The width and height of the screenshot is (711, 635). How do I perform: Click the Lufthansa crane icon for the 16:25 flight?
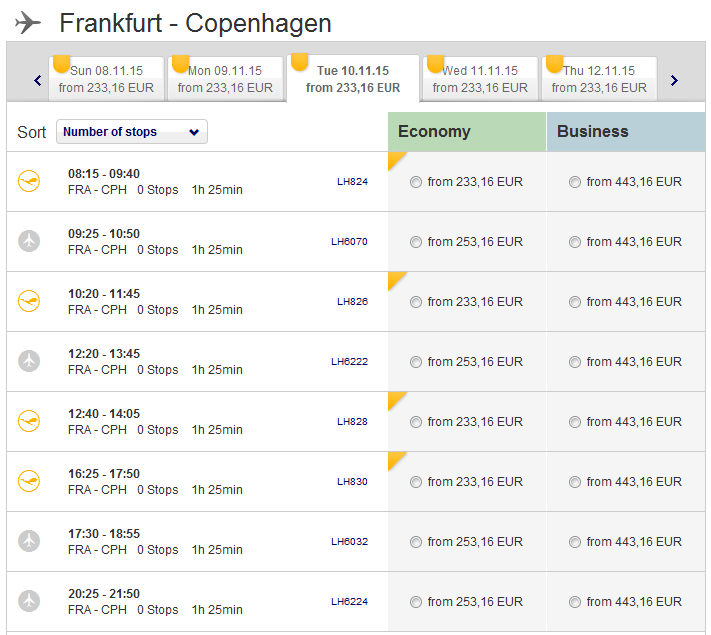(x=29, y=481)
